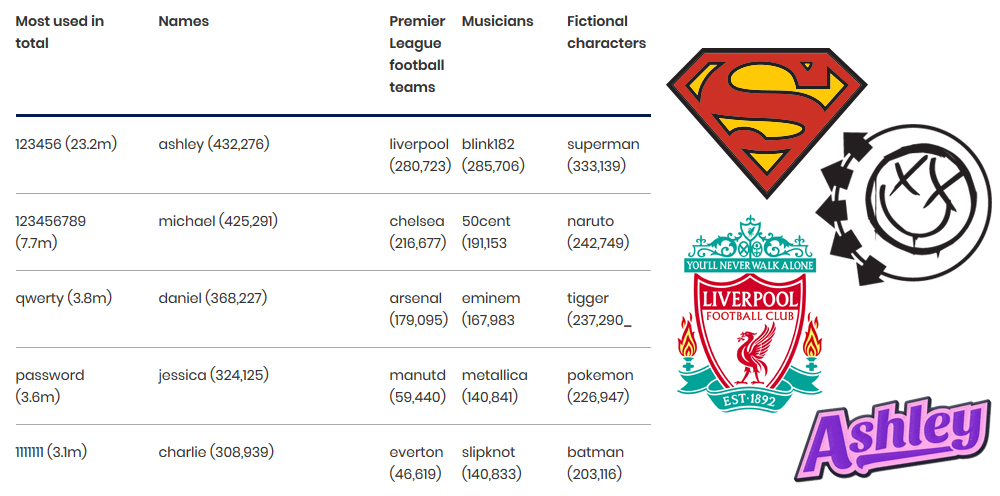Screen dimensions: 1000x496
Task: Click the 'Premier League football teams' header
Action: click(417, 54)
